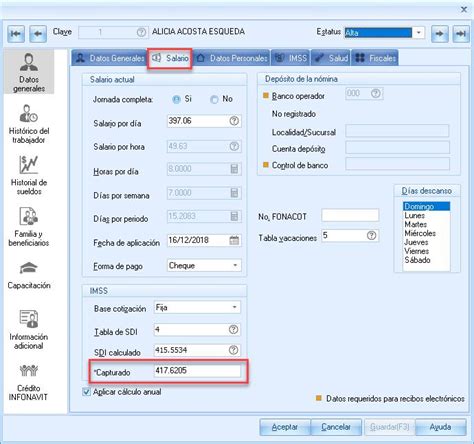Open calculator icon for Horas por día
Screen dimensions: 474x444
click(234, 169)
